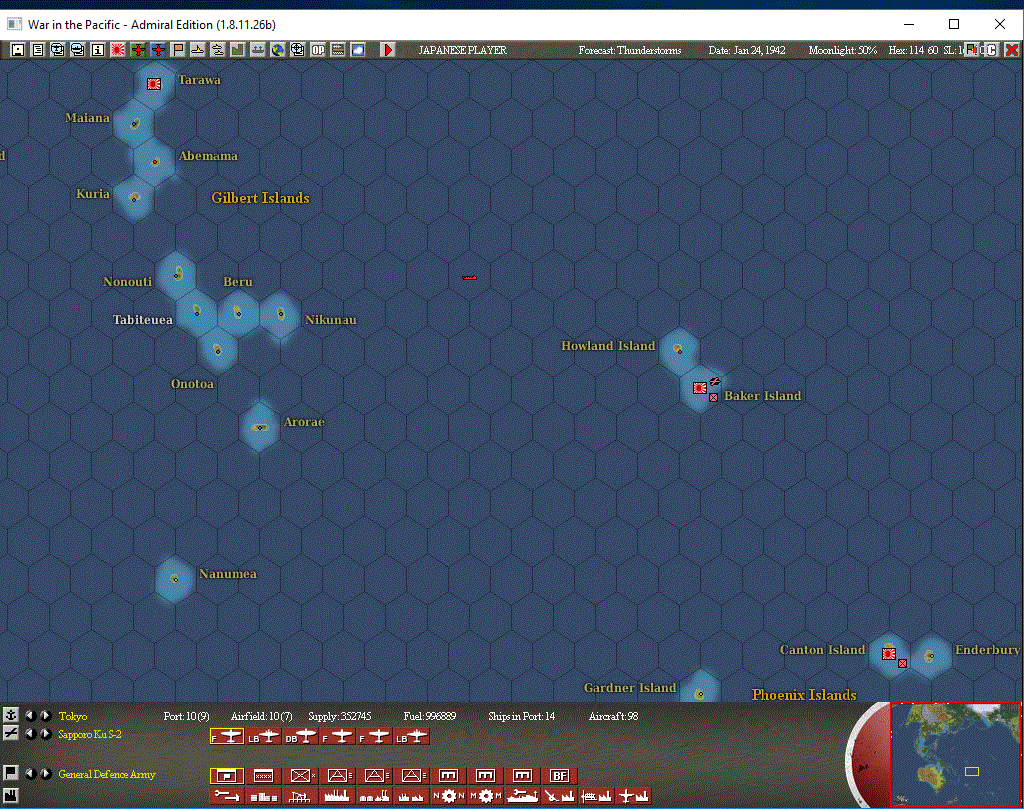
Task: Select the BF base force unit icon
Action: 560,776
